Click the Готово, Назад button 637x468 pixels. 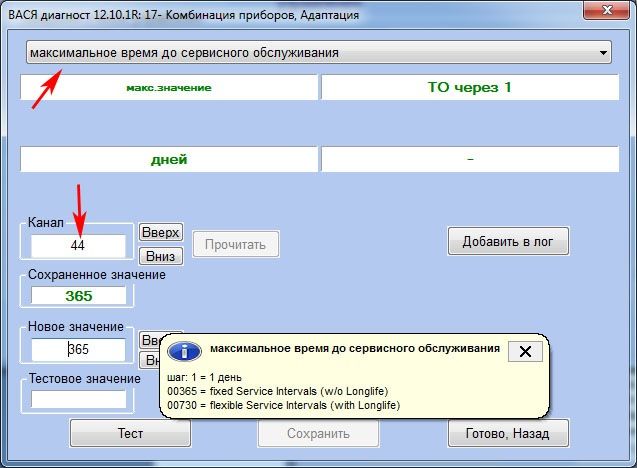click(x=508, y=433)
